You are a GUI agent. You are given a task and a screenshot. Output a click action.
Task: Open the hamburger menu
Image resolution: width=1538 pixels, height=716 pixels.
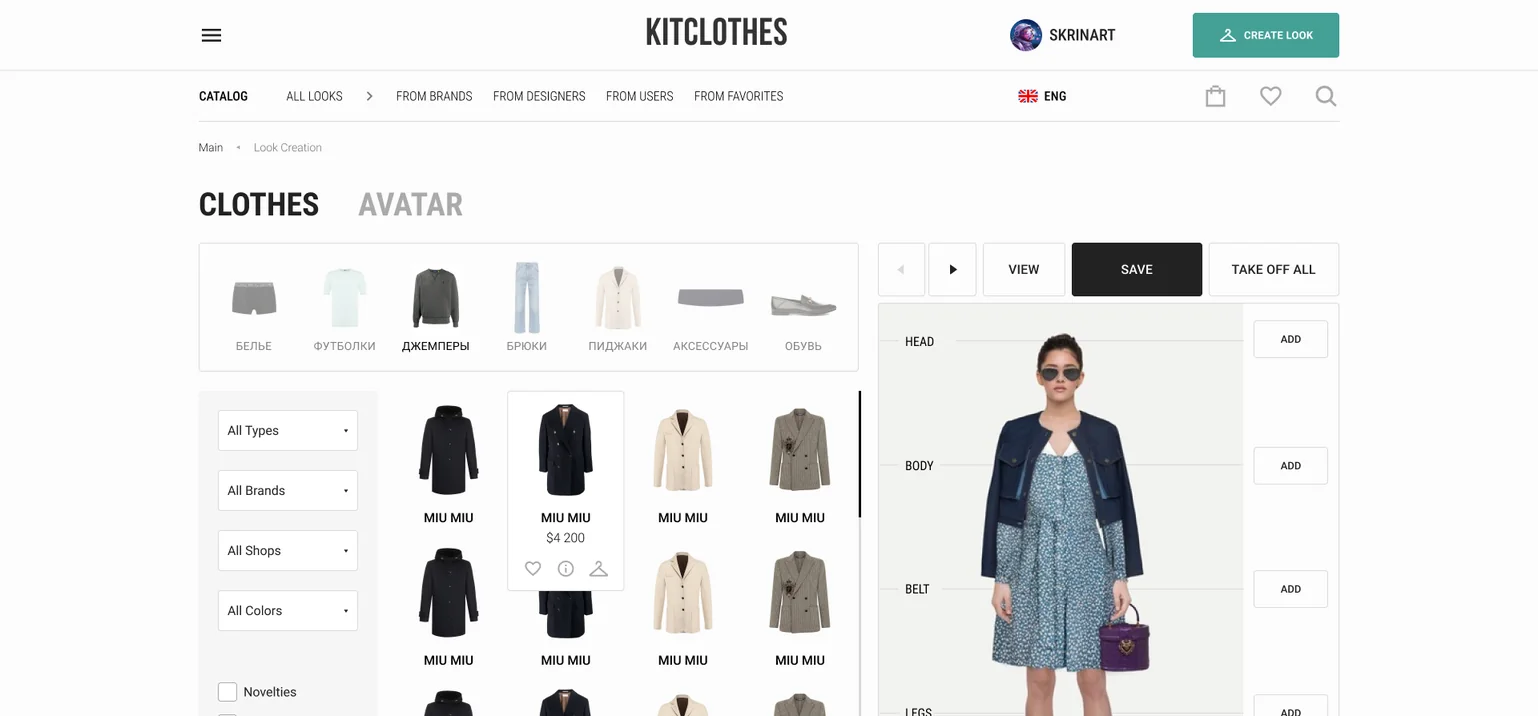coord(211,35)
